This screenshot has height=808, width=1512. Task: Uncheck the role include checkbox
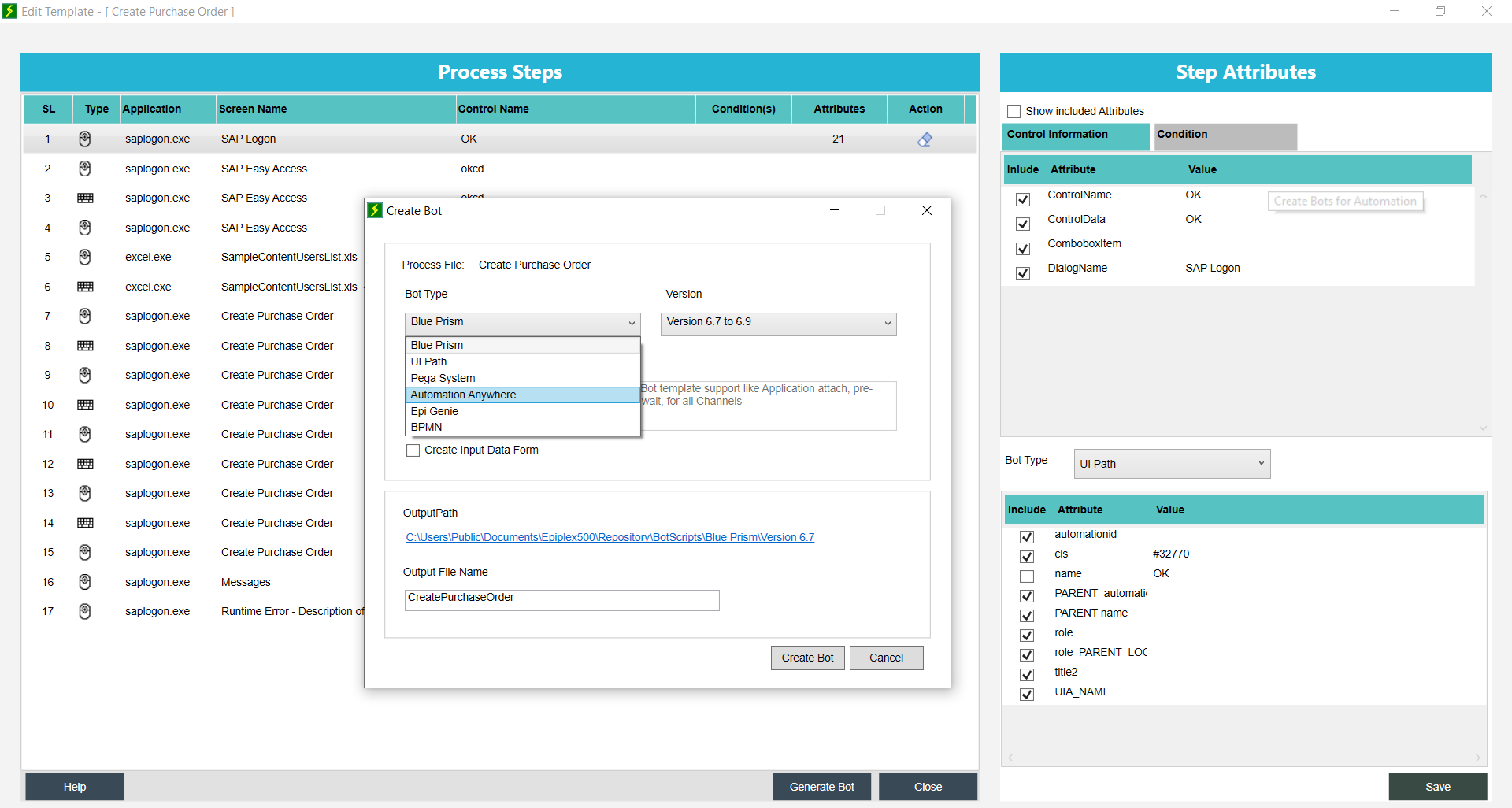click(1027, 636)
